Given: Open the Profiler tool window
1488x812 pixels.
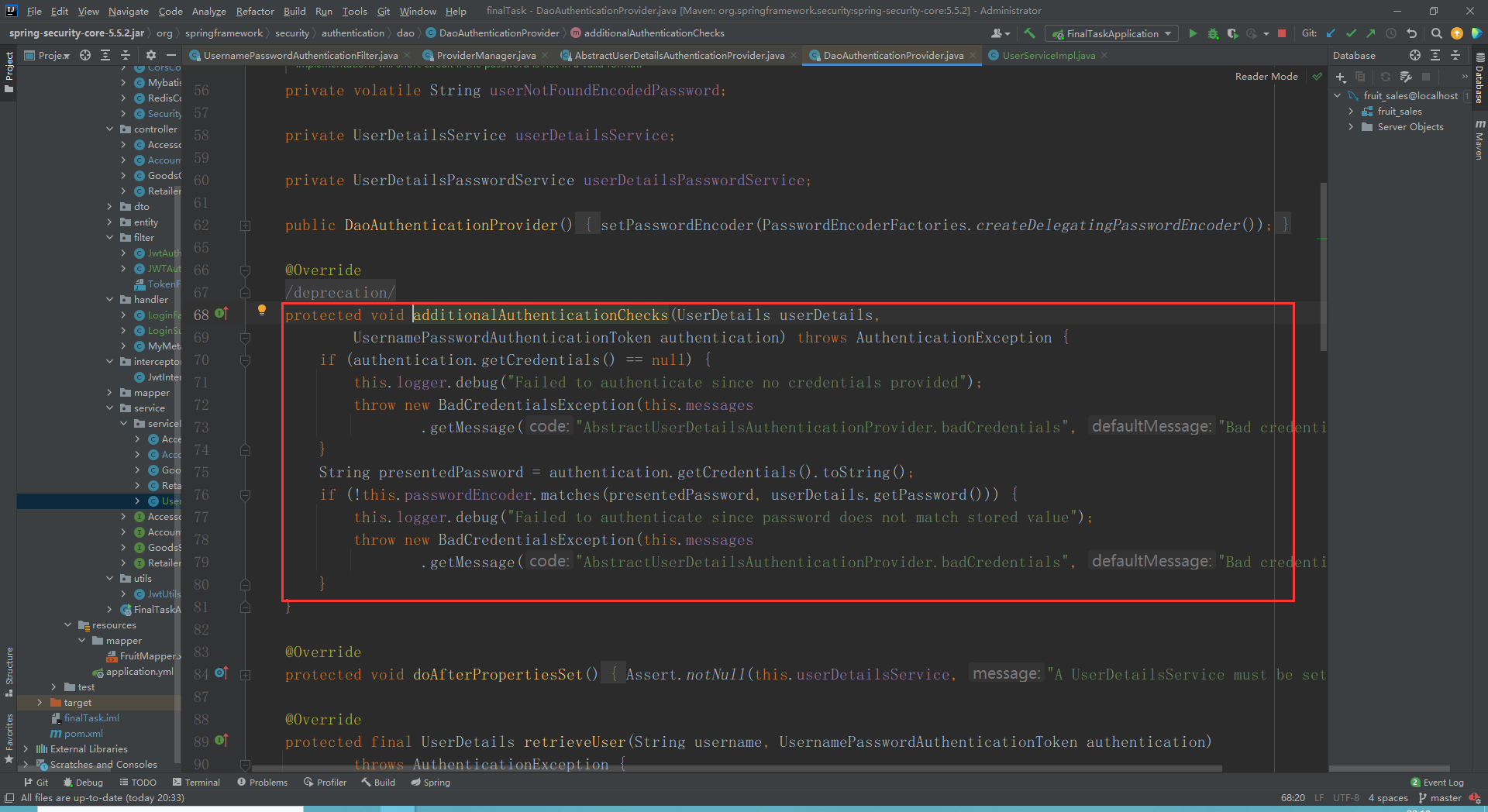Looking at the screenshot, I should (325, 783).
